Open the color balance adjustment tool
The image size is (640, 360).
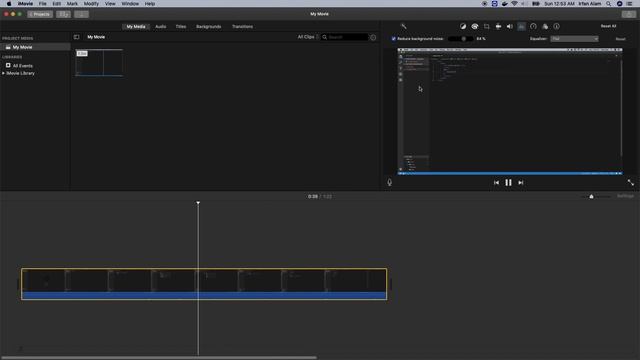pyautogui.click(x=463, y=27)
